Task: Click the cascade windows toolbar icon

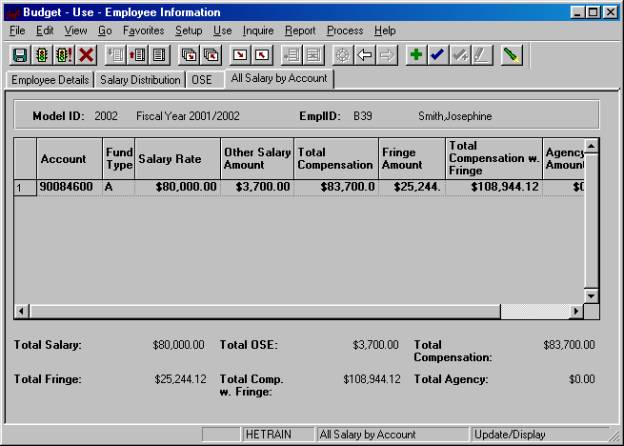Action: coord(189,55)
